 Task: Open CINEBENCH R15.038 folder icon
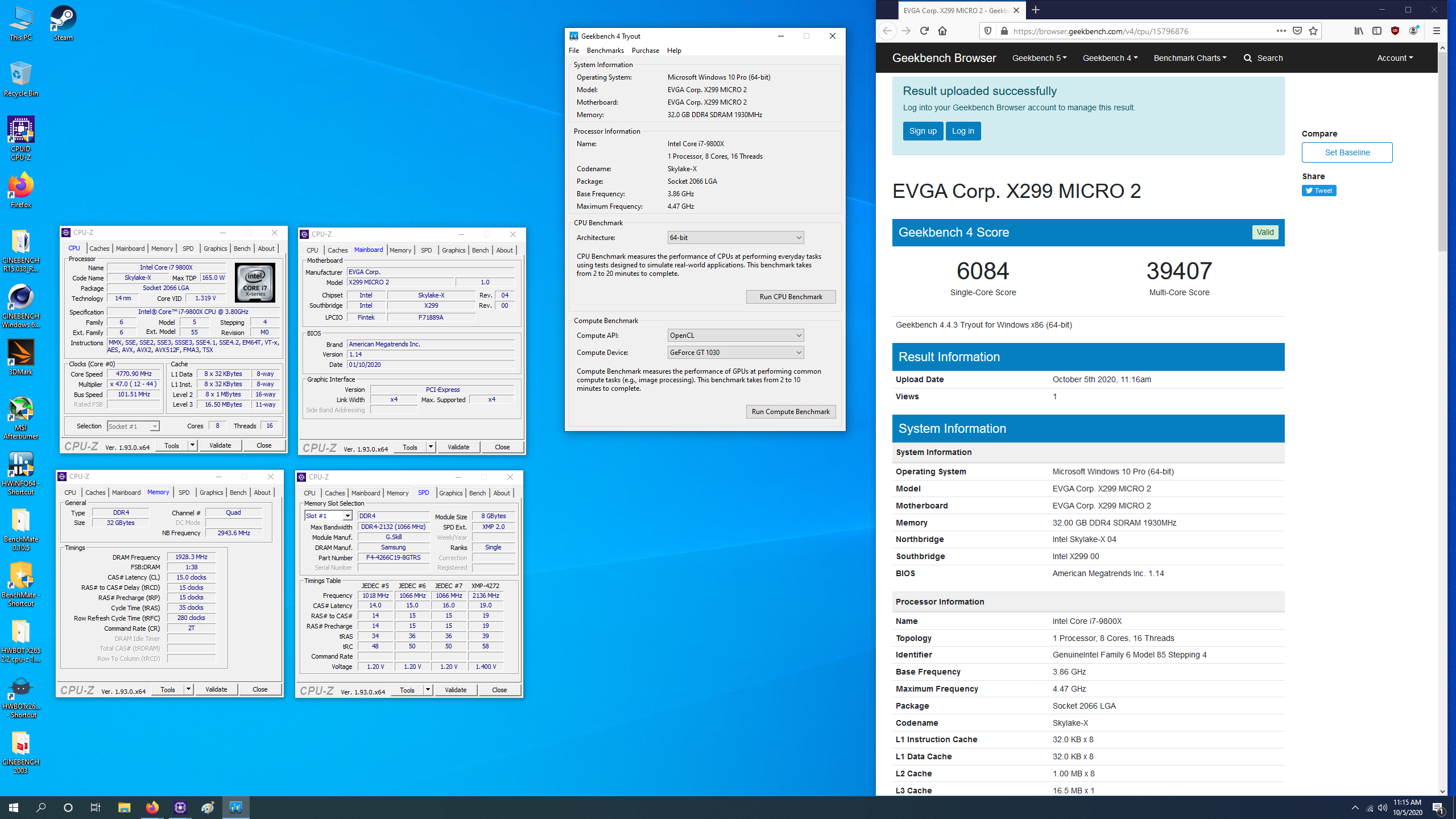coord(20,250)
